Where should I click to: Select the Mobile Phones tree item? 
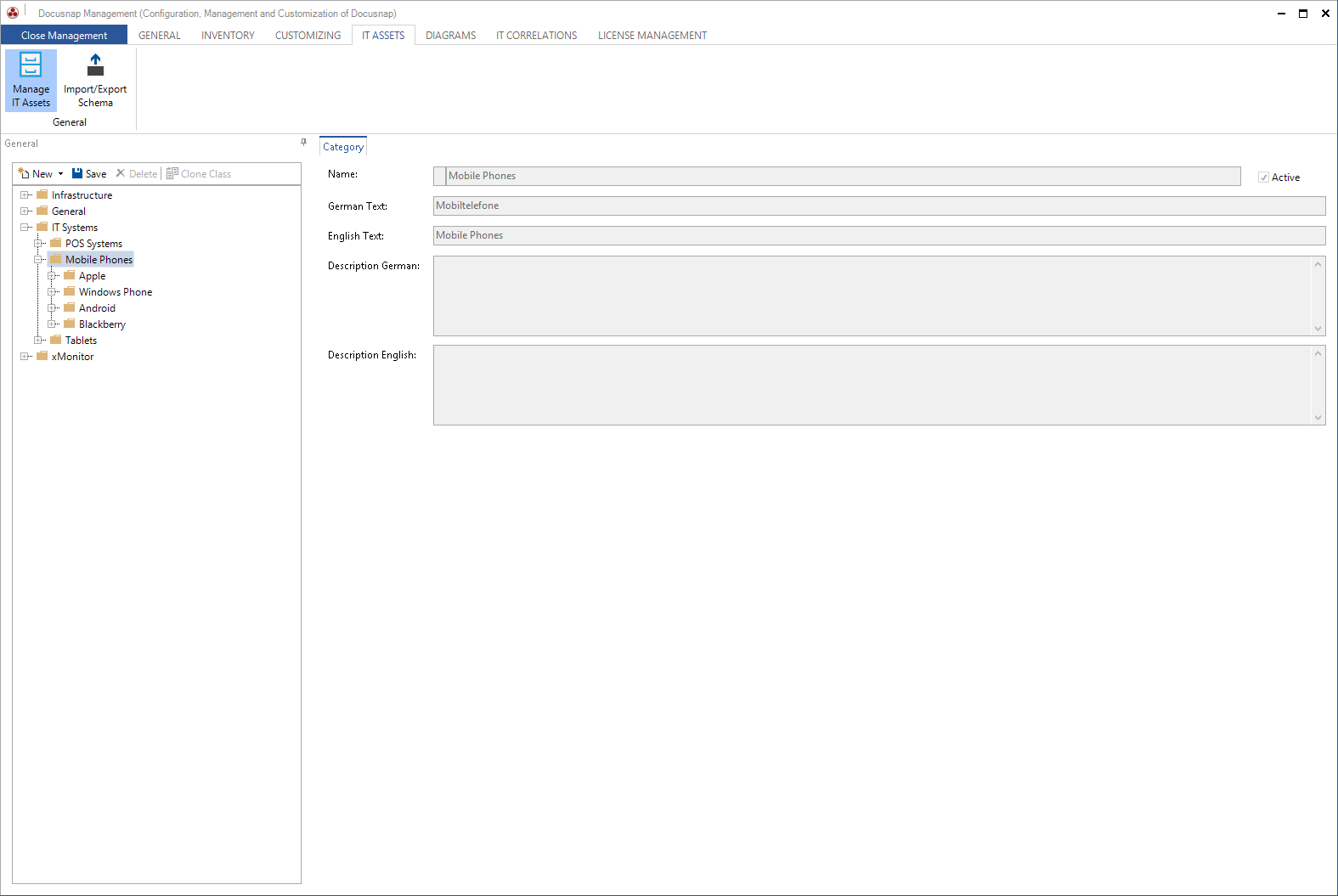click(99, 260)
